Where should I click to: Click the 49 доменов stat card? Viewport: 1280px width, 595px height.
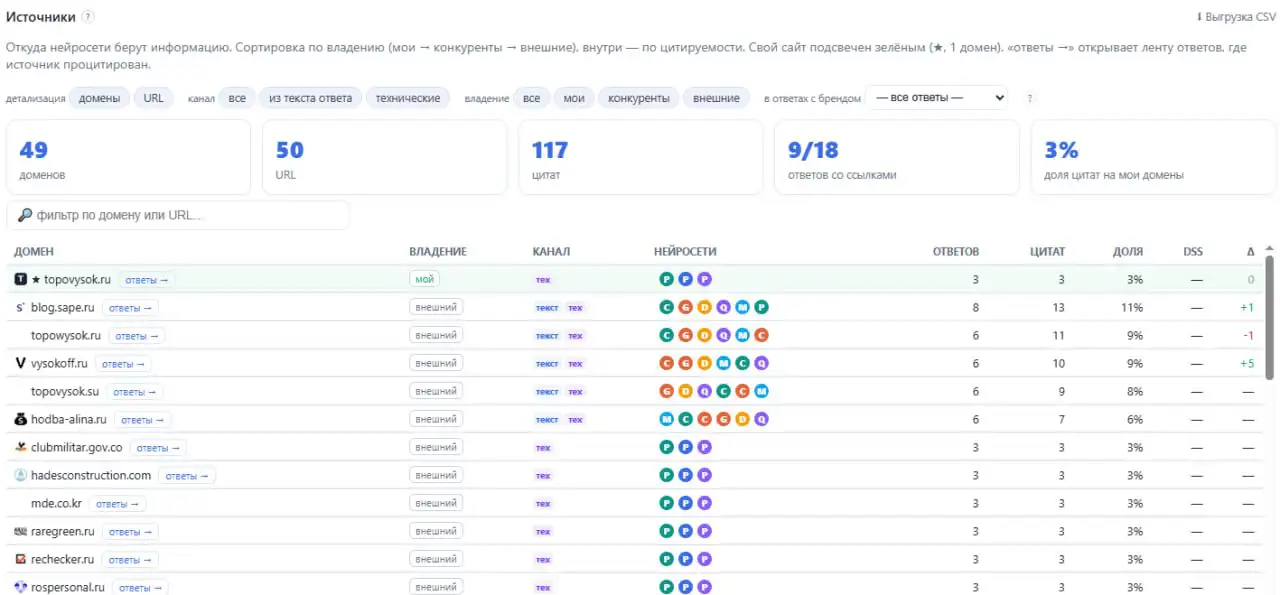(128, 157)
